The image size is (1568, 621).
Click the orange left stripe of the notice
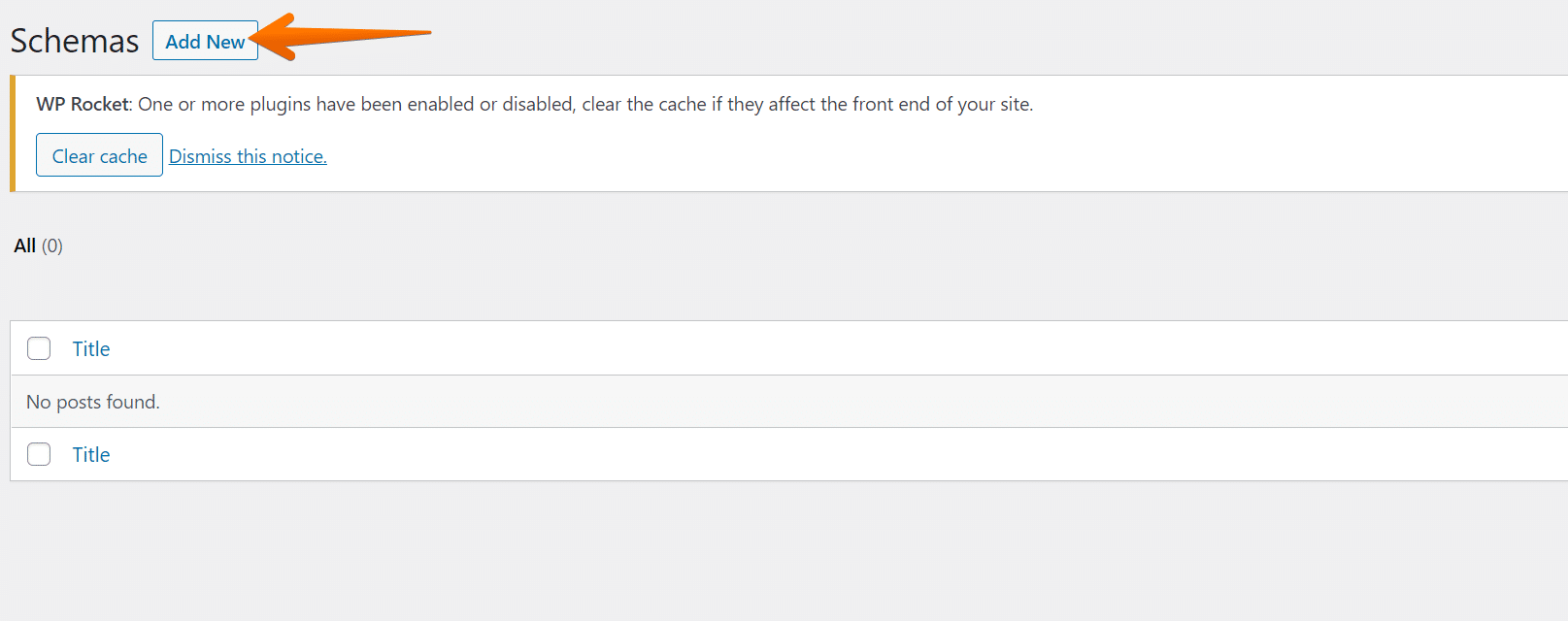[13, 133]
